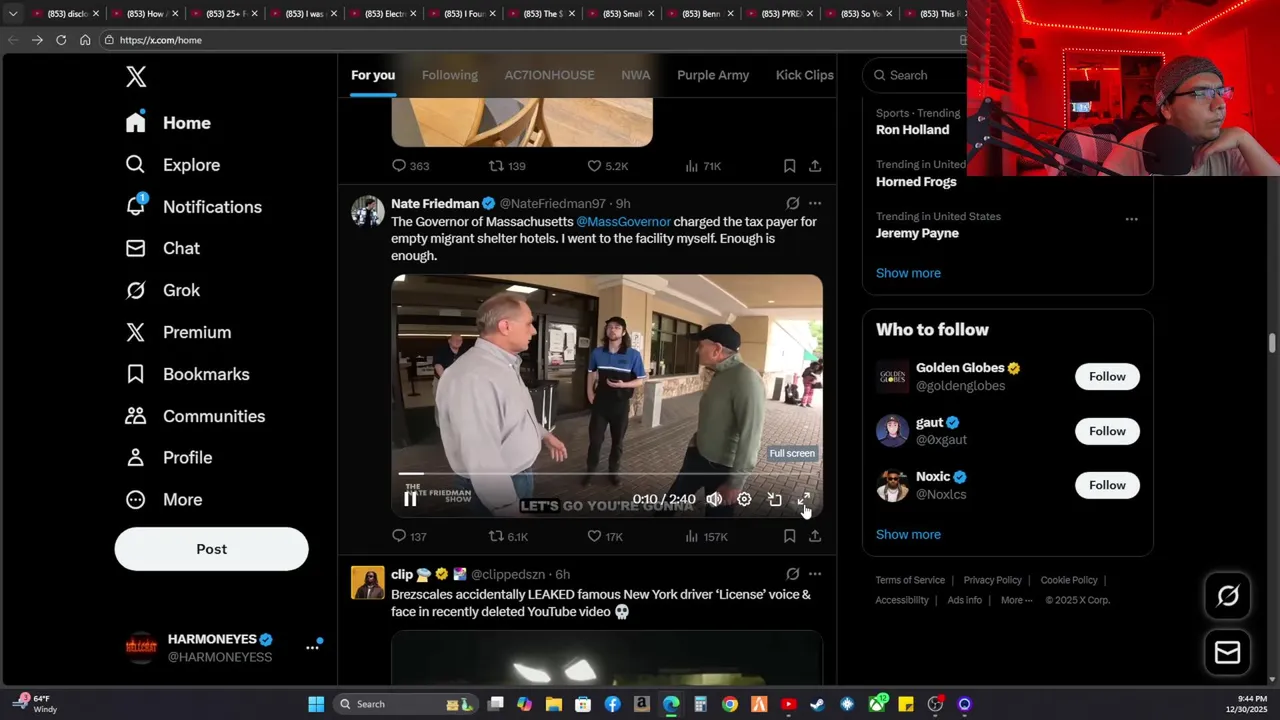Viewport: 1280px width, 720px height.
Task: Select the For you tab
Action: 373,75
